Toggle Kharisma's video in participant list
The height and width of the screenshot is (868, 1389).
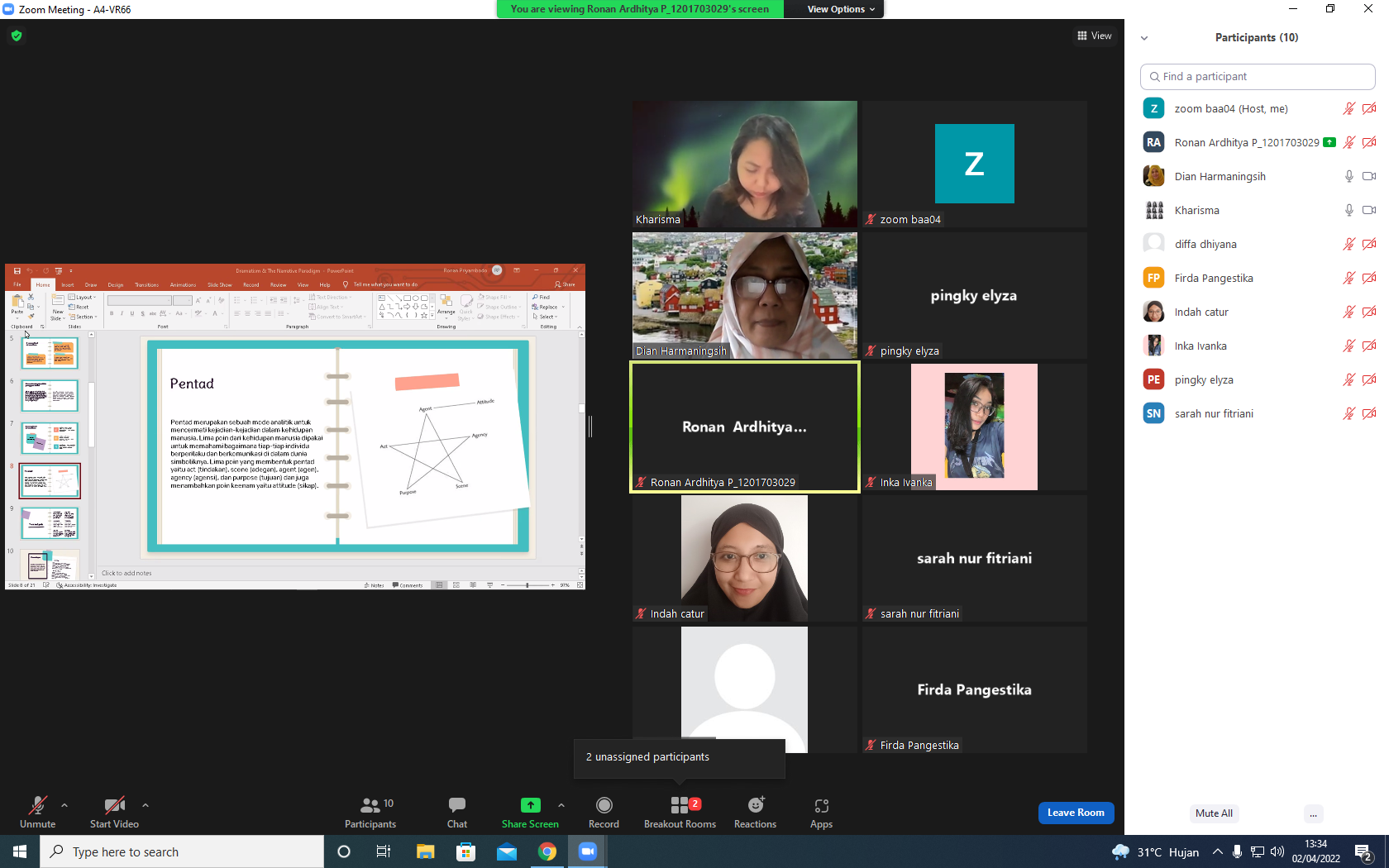click(1369, 210)
